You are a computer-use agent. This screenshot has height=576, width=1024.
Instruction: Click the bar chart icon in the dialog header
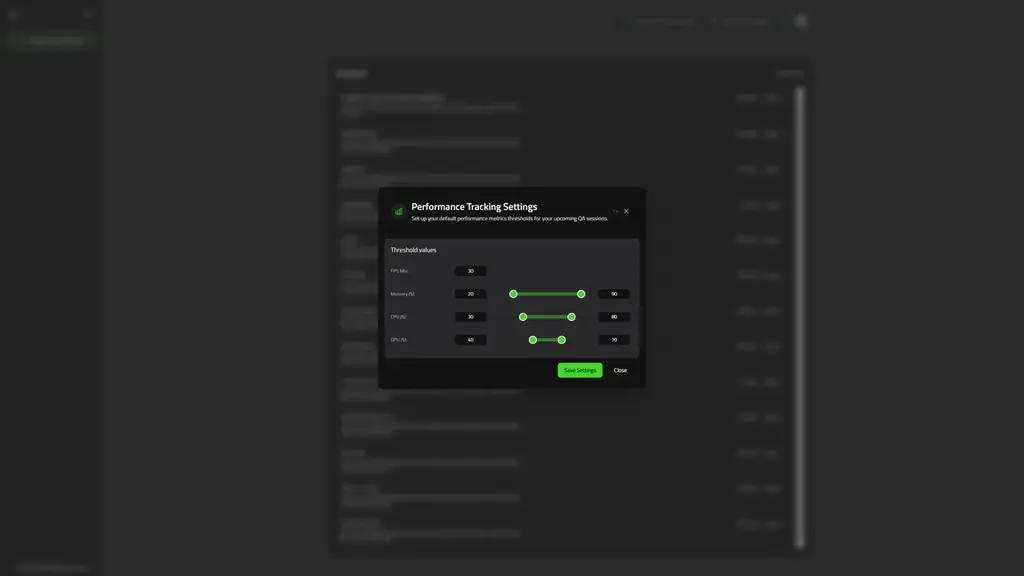pyautogui.click(x=397, y=210)
